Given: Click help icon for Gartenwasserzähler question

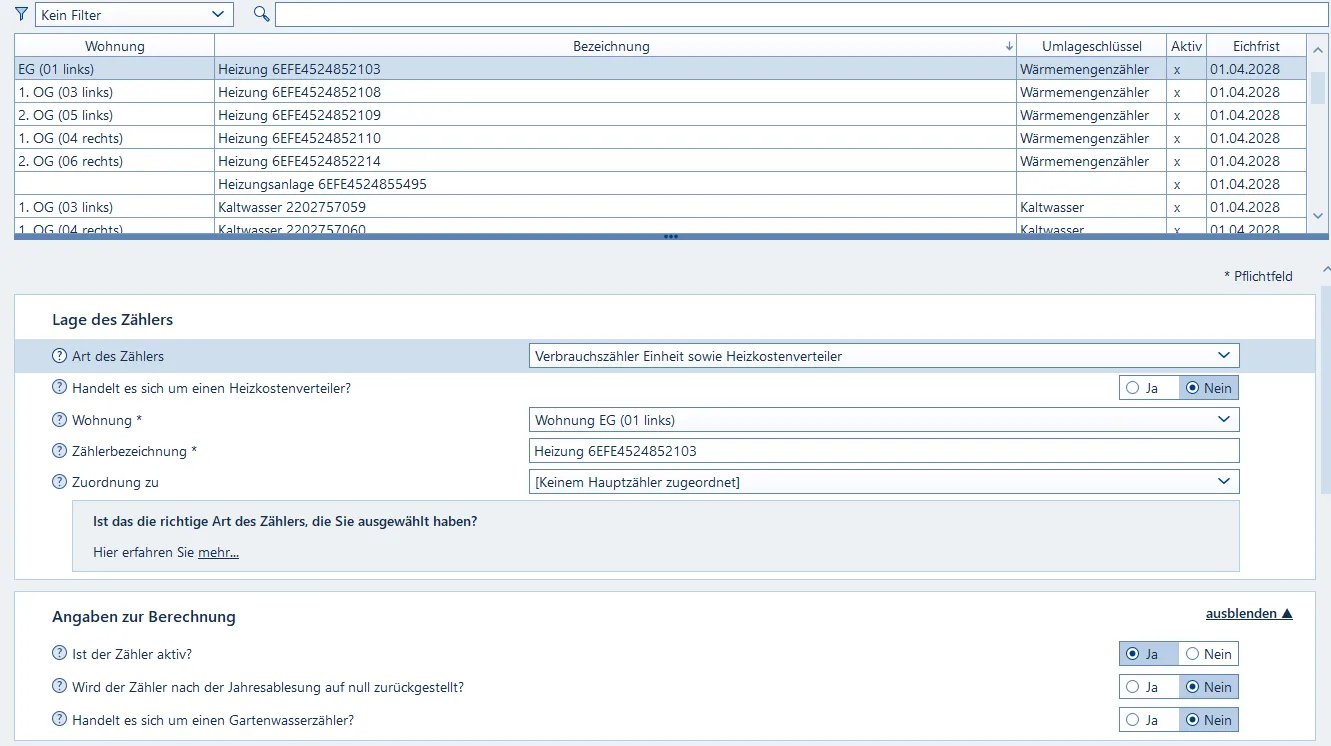Looking at the screenshot, I should pos(59,720).
